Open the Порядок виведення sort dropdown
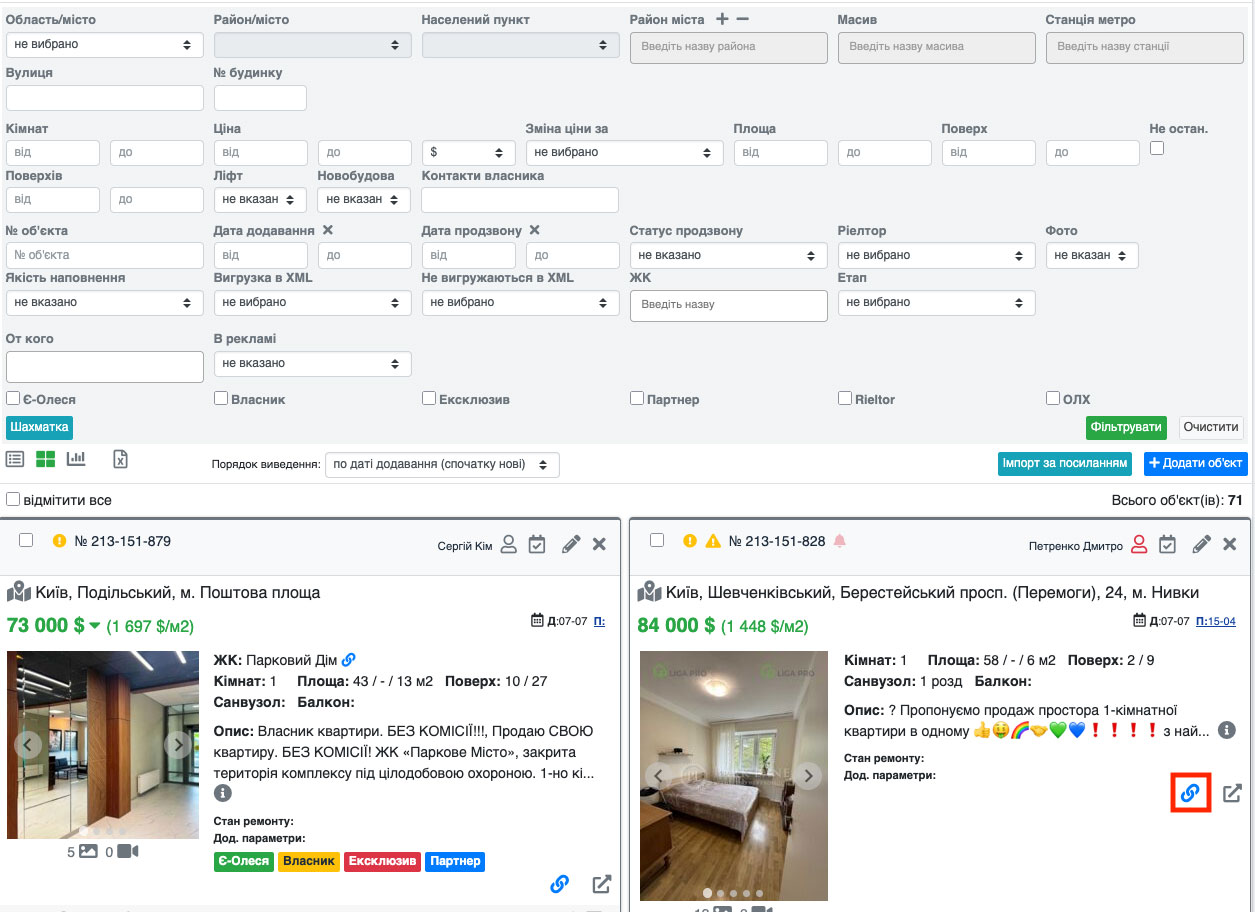1255x912 pixels. 442,465
